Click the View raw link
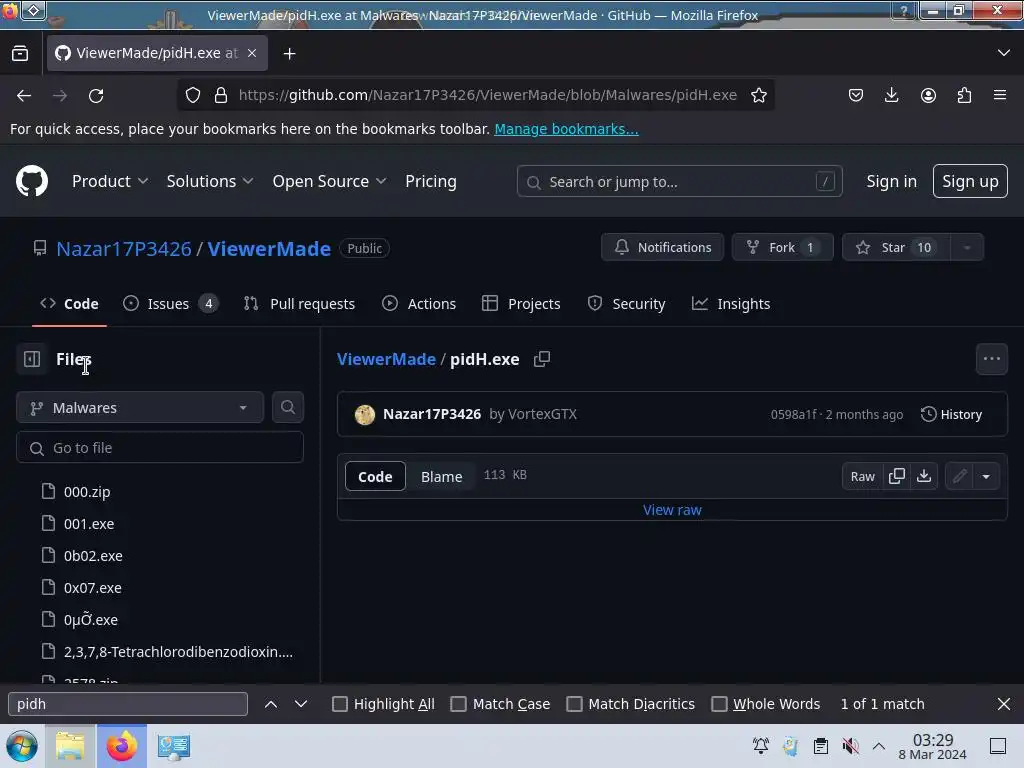 (x=672, y=510)
